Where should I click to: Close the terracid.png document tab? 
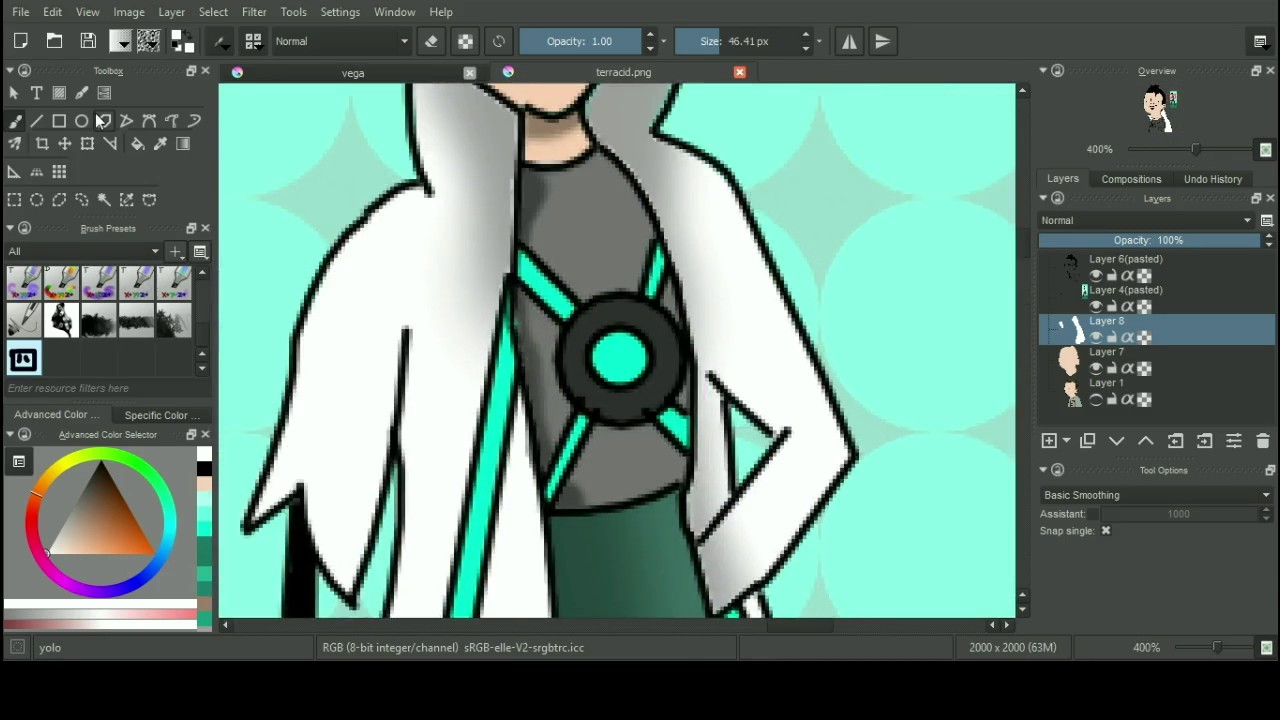click(x=740, y=72)
